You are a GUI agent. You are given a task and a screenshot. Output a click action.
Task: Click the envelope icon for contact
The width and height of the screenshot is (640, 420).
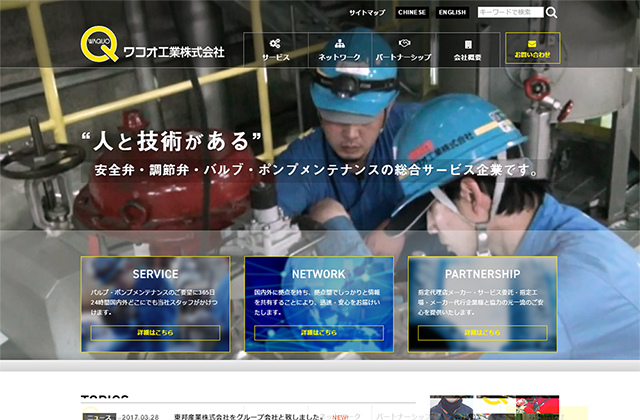pos(532,44)
